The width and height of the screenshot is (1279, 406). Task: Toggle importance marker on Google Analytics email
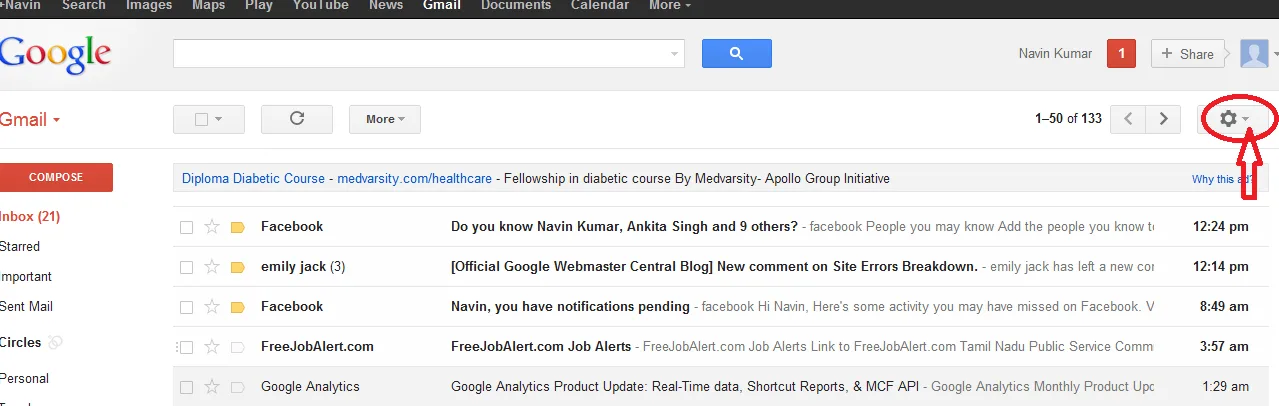point(238,387)
